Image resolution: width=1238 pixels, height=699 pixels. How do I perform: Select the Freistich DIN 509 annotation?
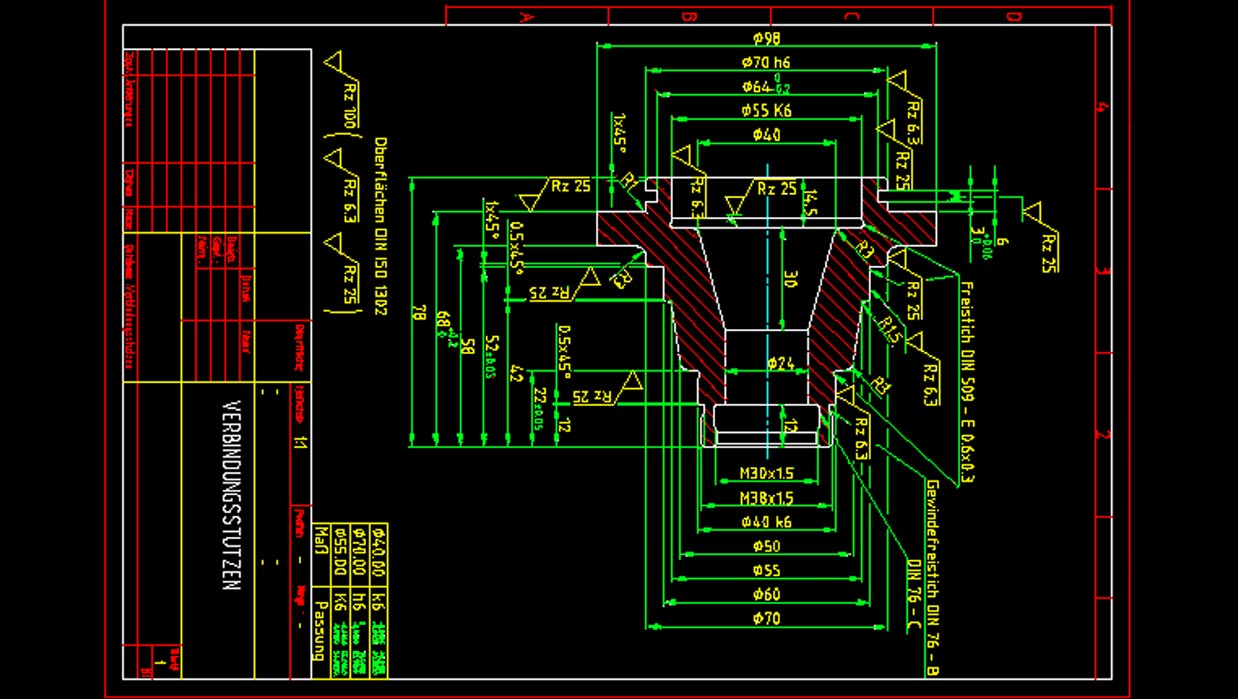[966, 382]
